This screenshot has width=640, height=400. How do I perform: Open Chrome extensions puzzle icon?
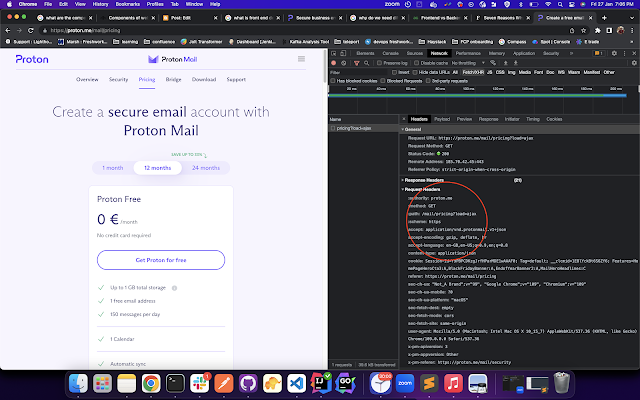point(598,30)
